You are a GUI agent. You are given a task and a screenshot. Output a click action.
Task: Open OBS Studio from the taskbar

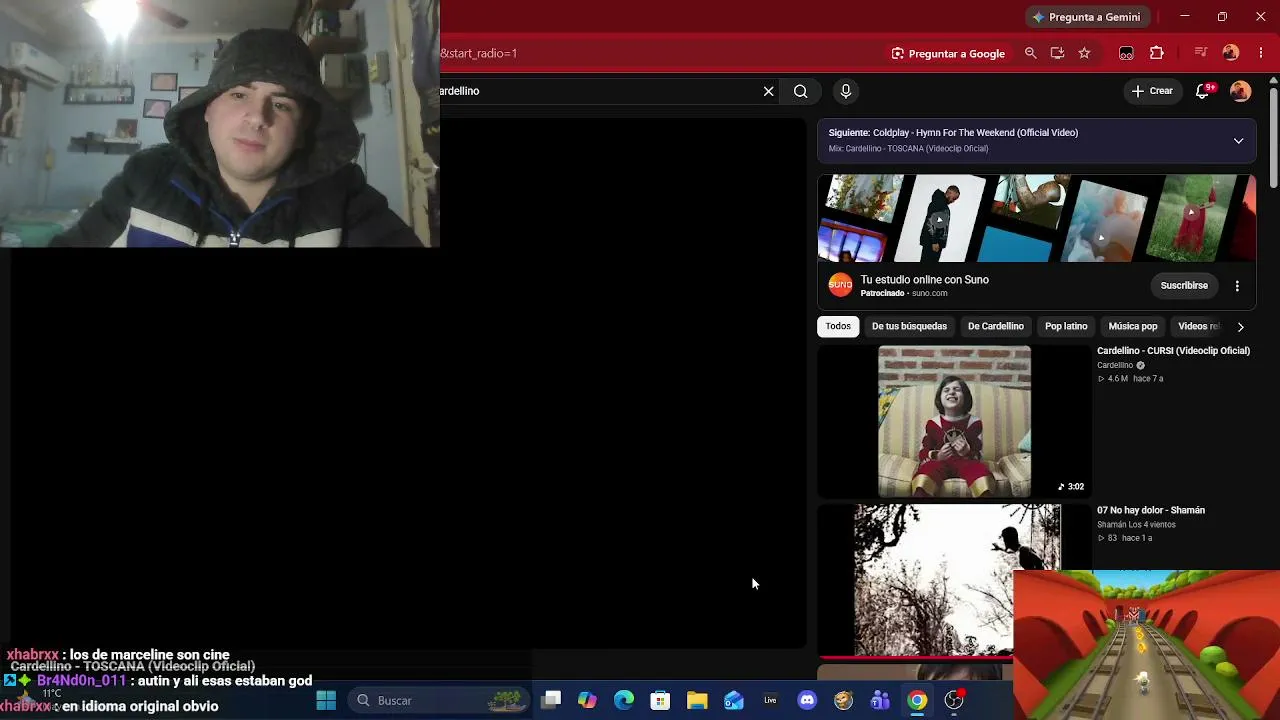pos(954,700)
